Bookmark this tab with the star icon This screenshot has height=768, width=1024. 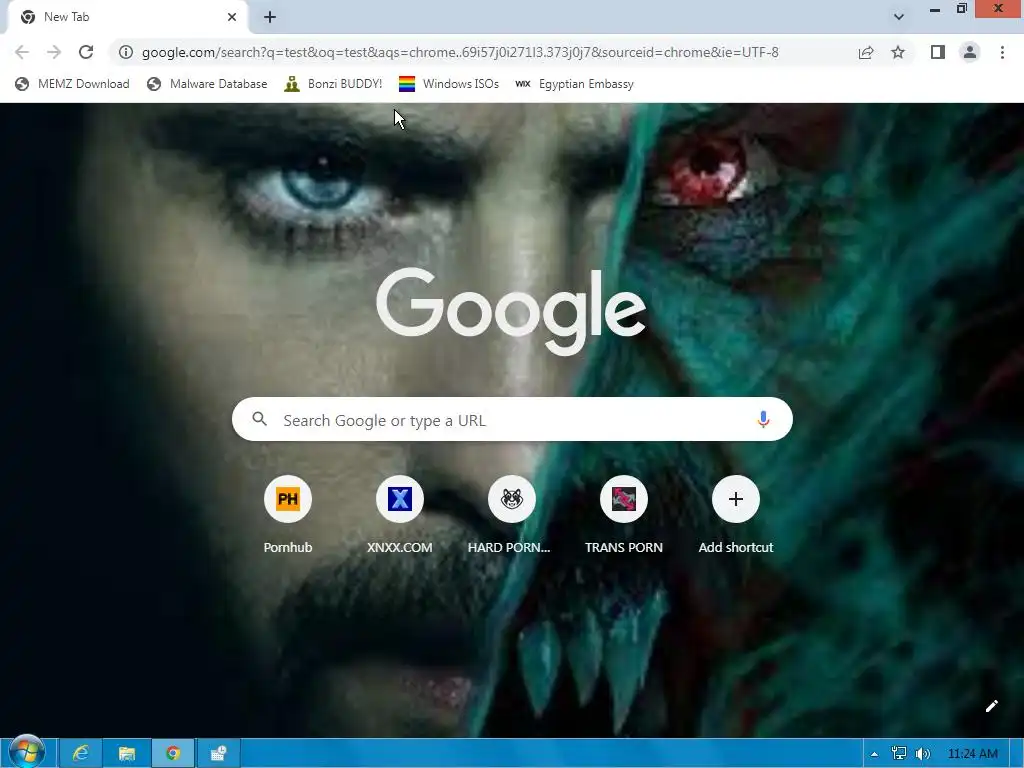[898, 52]
